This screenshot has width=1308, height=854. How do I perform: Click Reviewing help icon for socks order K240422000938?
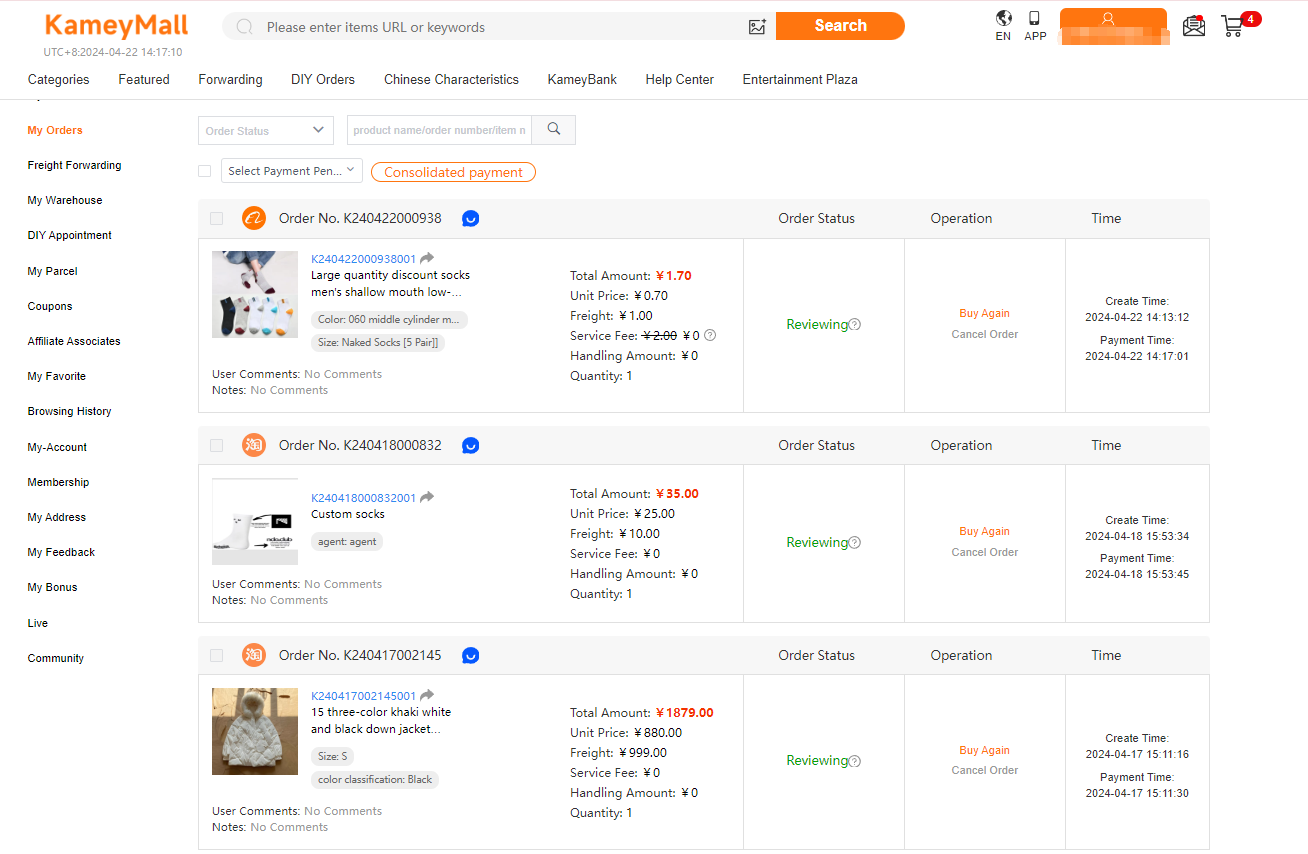coord(855,324)
